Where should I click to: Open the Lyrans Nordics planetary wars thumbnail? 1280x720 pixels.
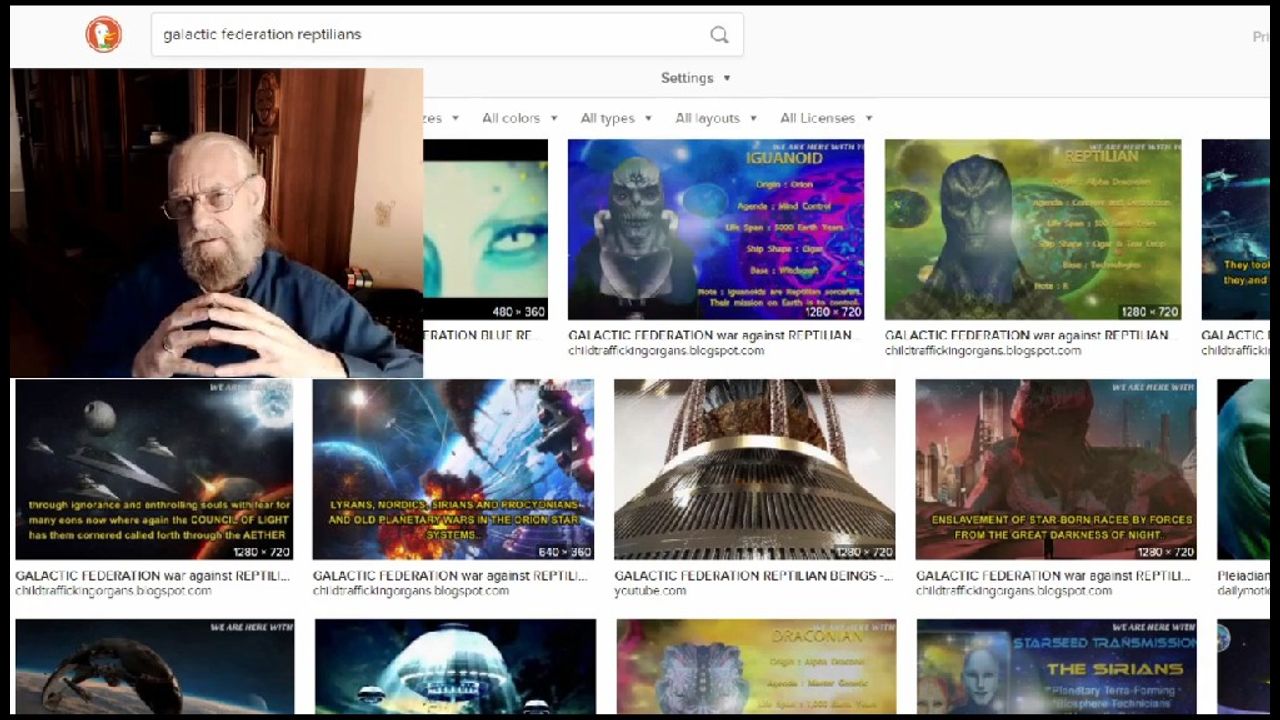pos(453,469)
